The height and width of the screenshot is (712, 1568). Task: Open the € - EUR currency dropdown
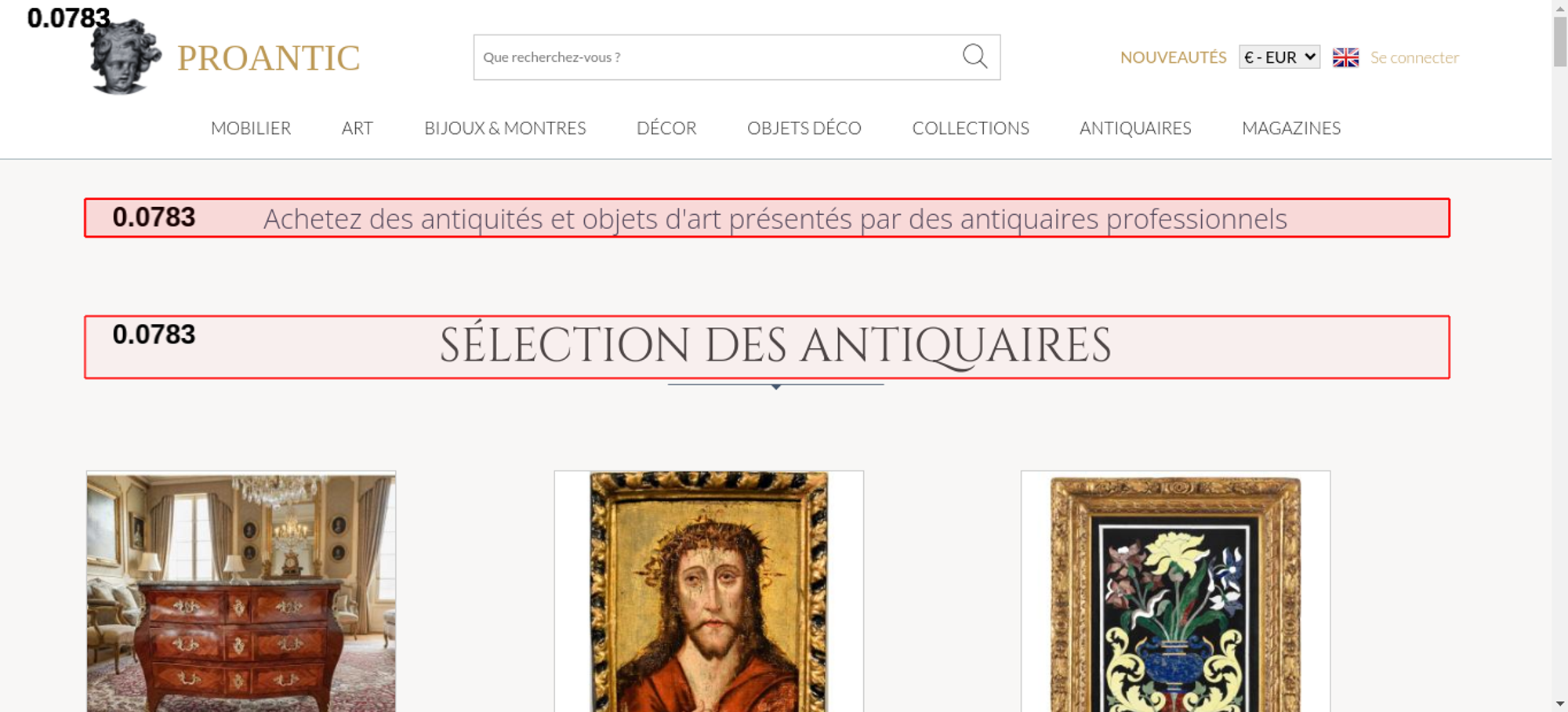coord(1279,57)
